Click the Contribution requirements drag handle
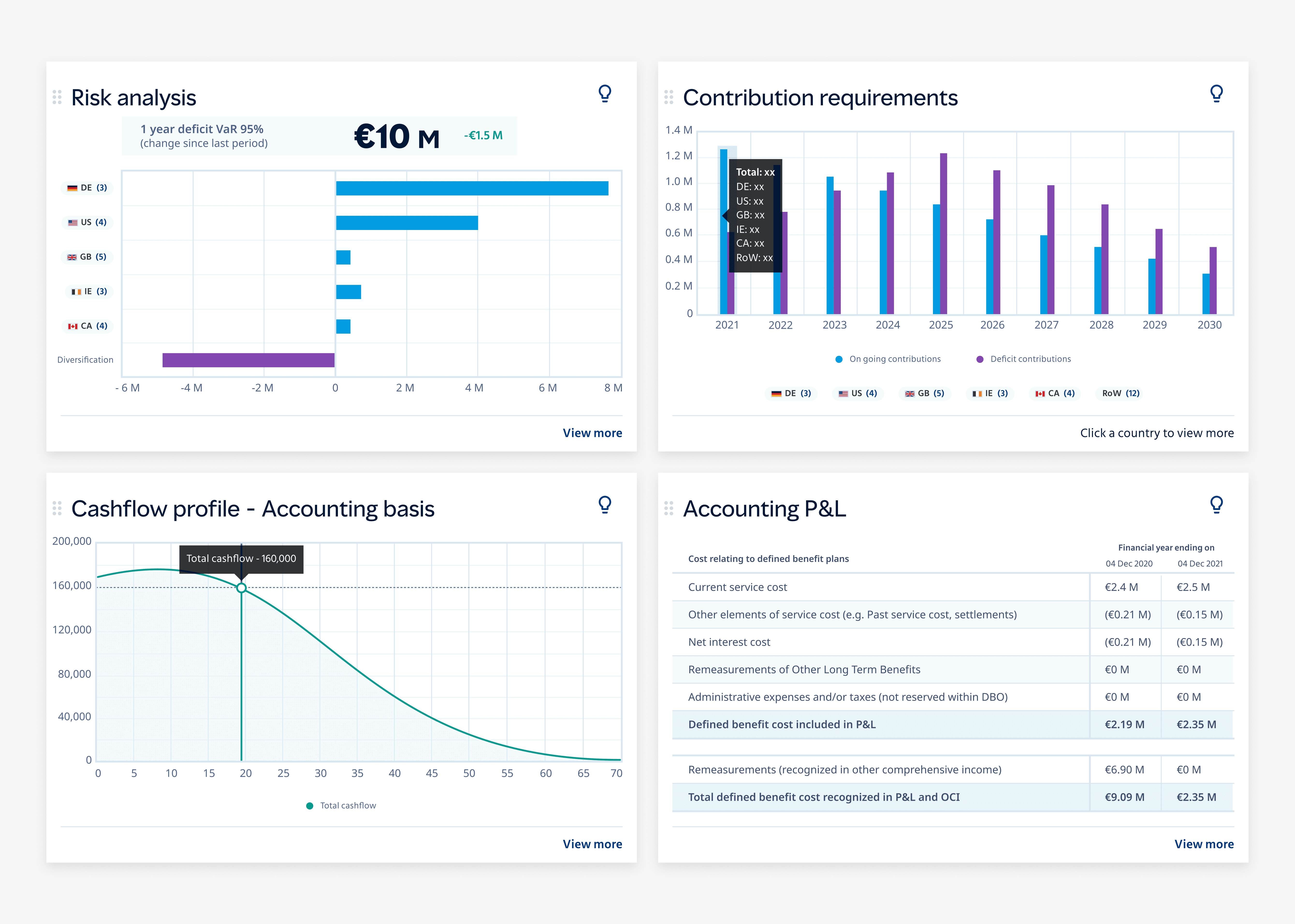This screenshot has height=924, width=1295. pos(668,97)
